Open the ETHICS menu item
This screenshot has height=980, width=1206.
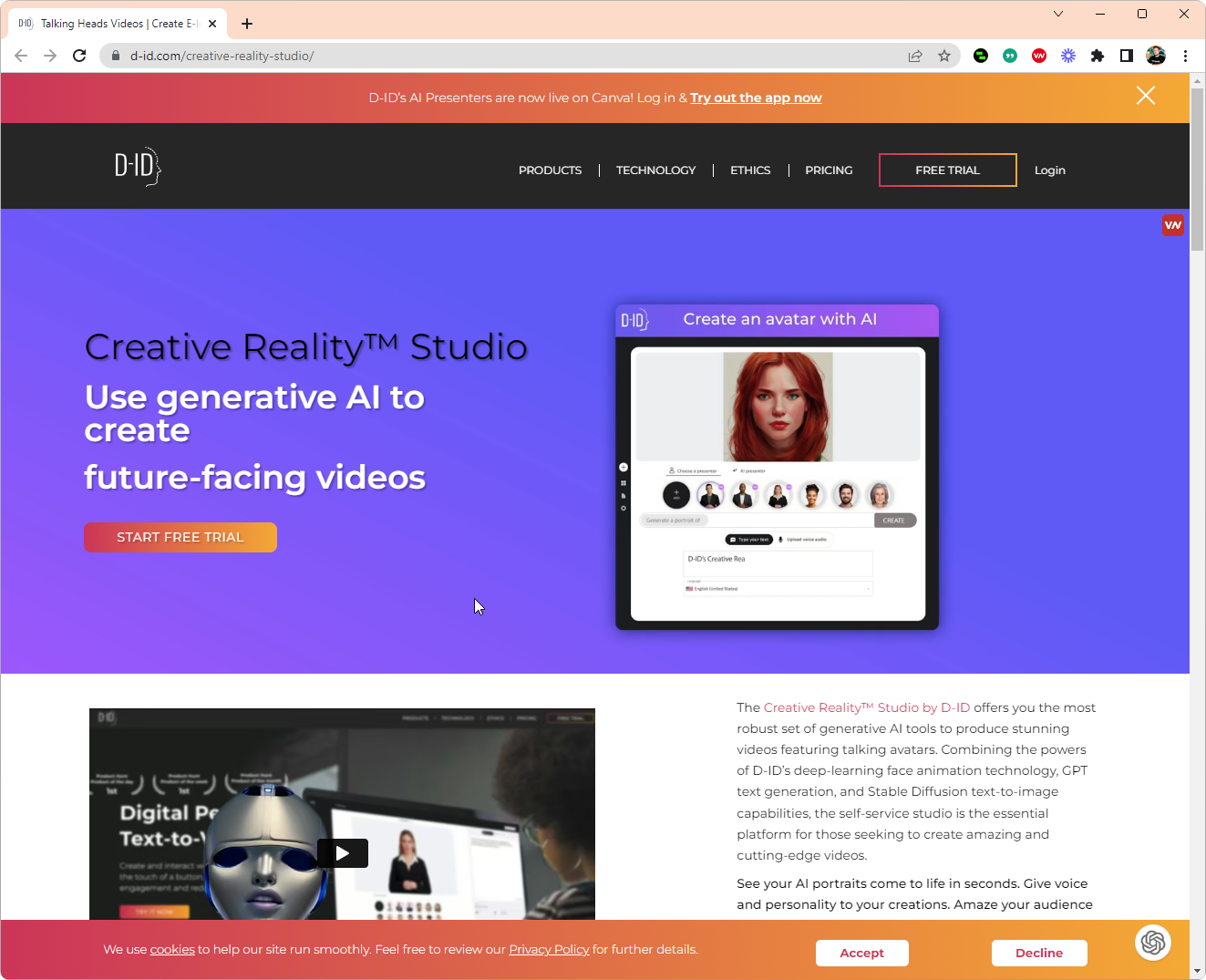(x=750, y=170)
